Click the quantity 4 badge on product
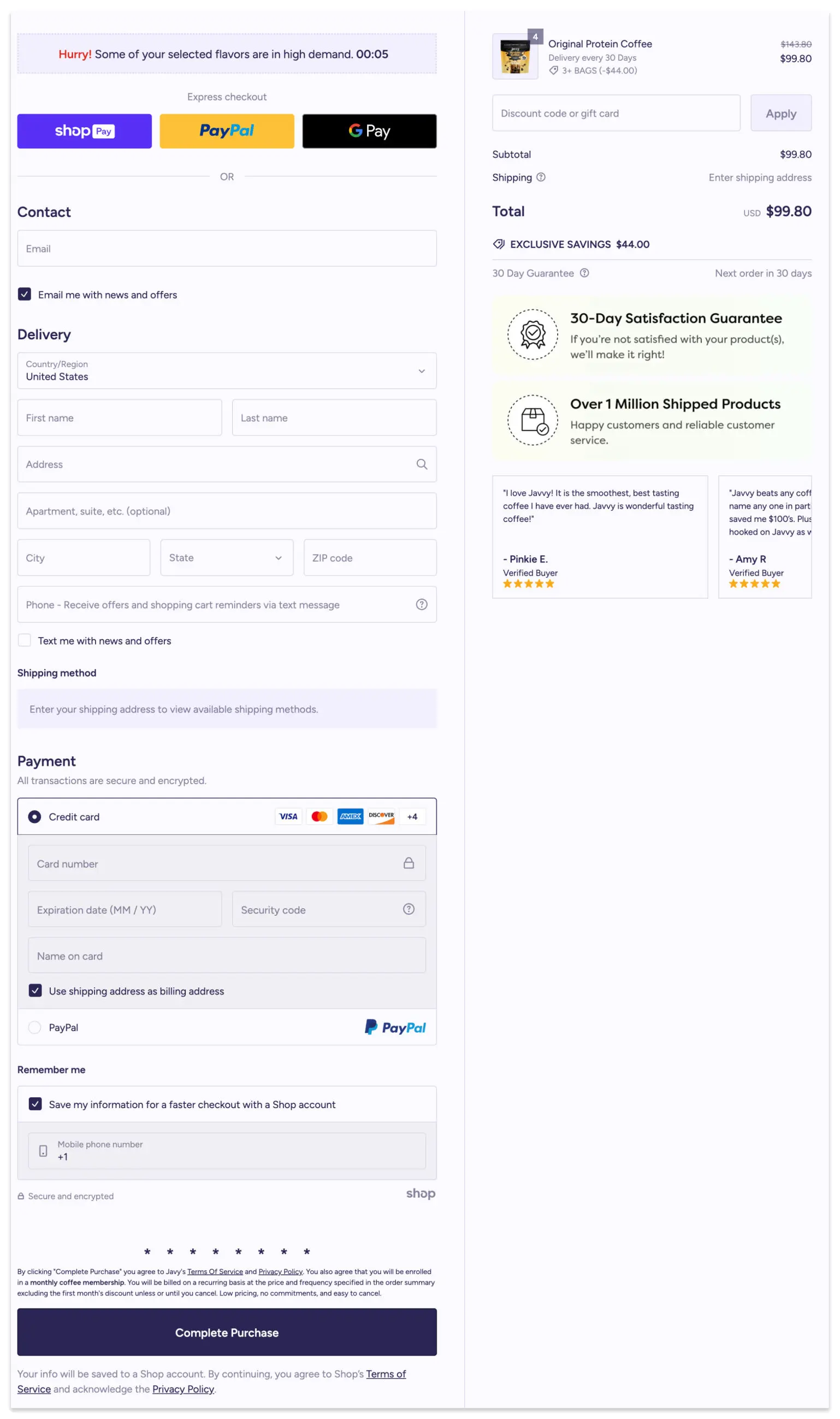This screenshot has width=840, height=1419. 535,37
